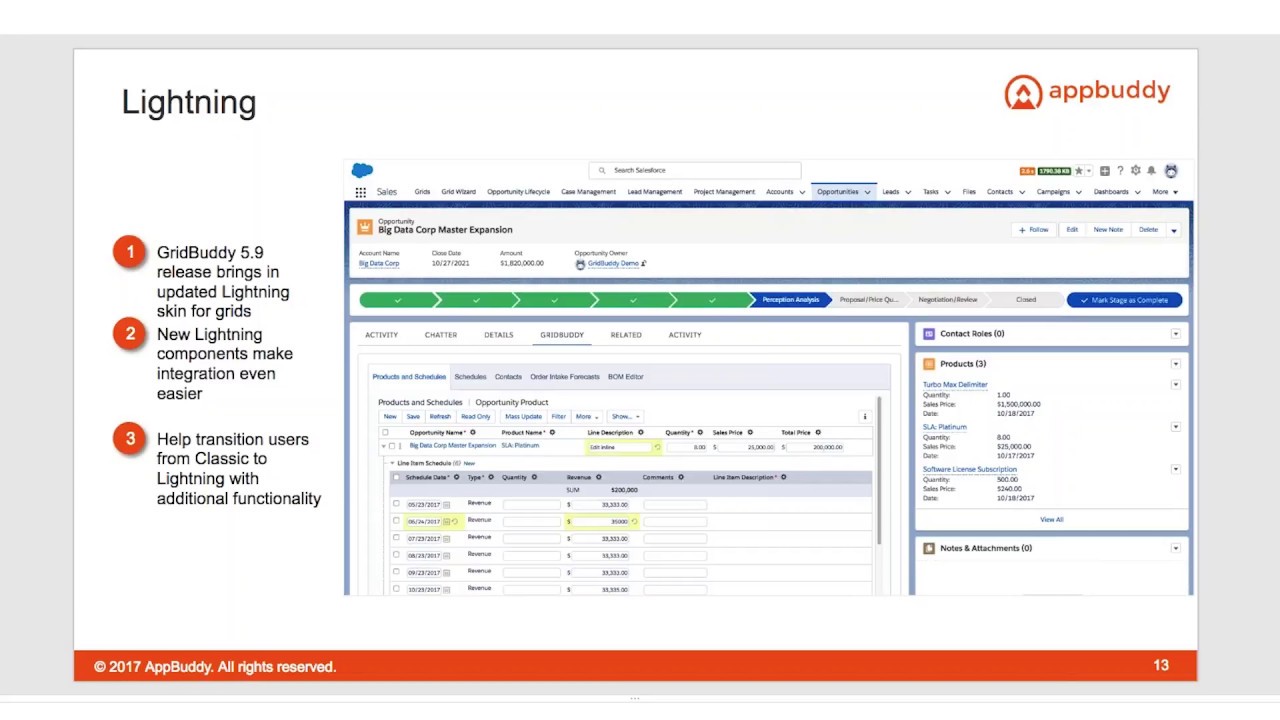This screenshot has width=1280, height=720.
Task: Click the Notes & Attachments panel icon
Action: pyautogui.click(x=929, y=548)
